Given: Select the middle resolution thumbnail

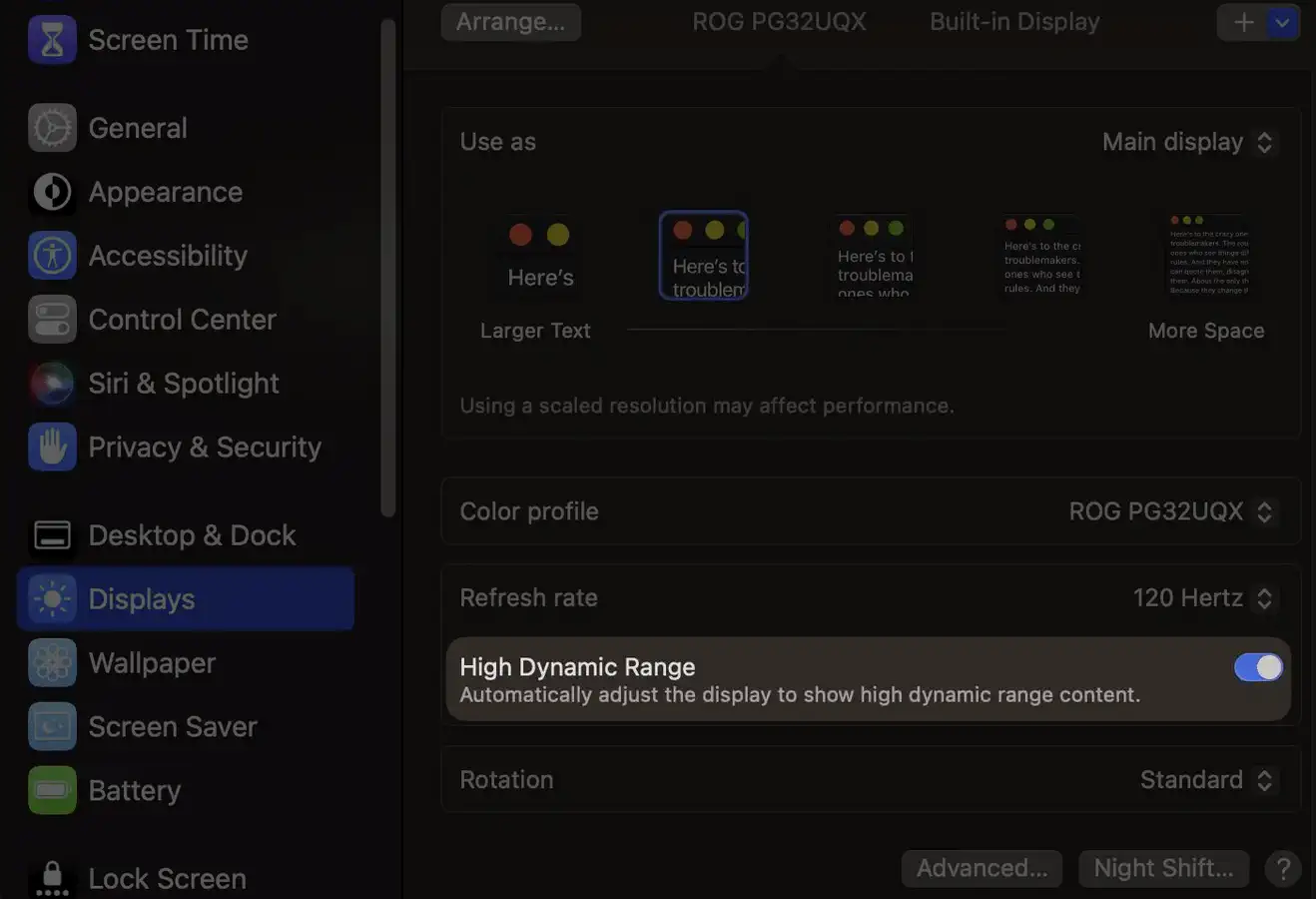Looking at the screenshot, I should (x=873, y=256).
